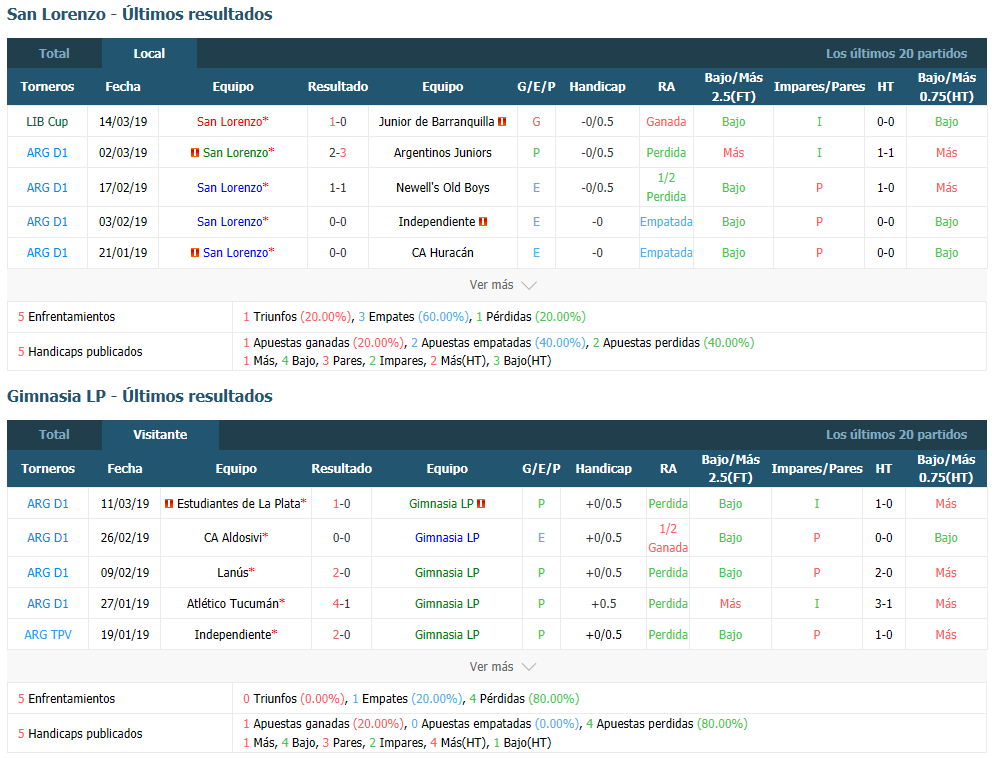994x758 pixels.
Task: Open ARG D1 link in the 26/02/19 row
Action: [48, 537]
